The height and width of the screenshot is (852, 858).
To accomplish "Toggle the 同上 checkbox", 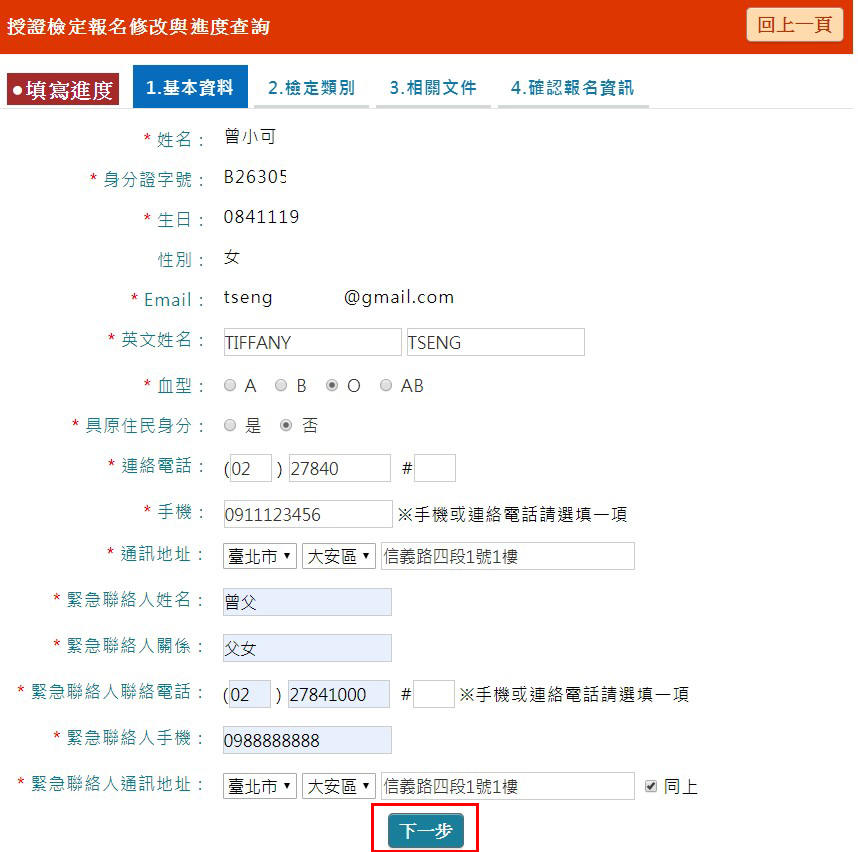I will pyautogui.click(x=651, y=786).
